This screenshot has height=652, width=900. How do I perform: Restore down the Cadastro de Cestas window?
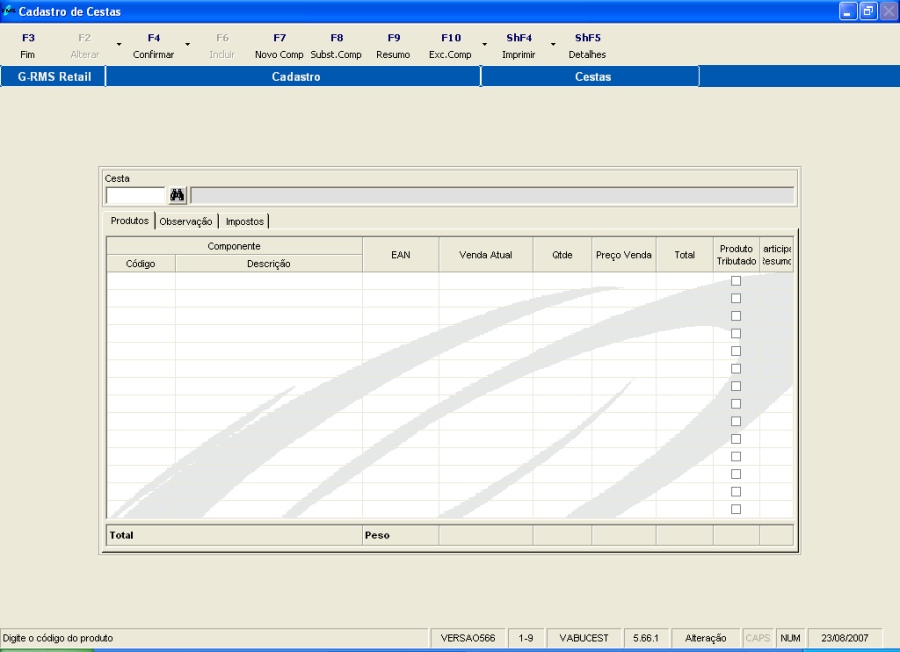pos(868,11)
